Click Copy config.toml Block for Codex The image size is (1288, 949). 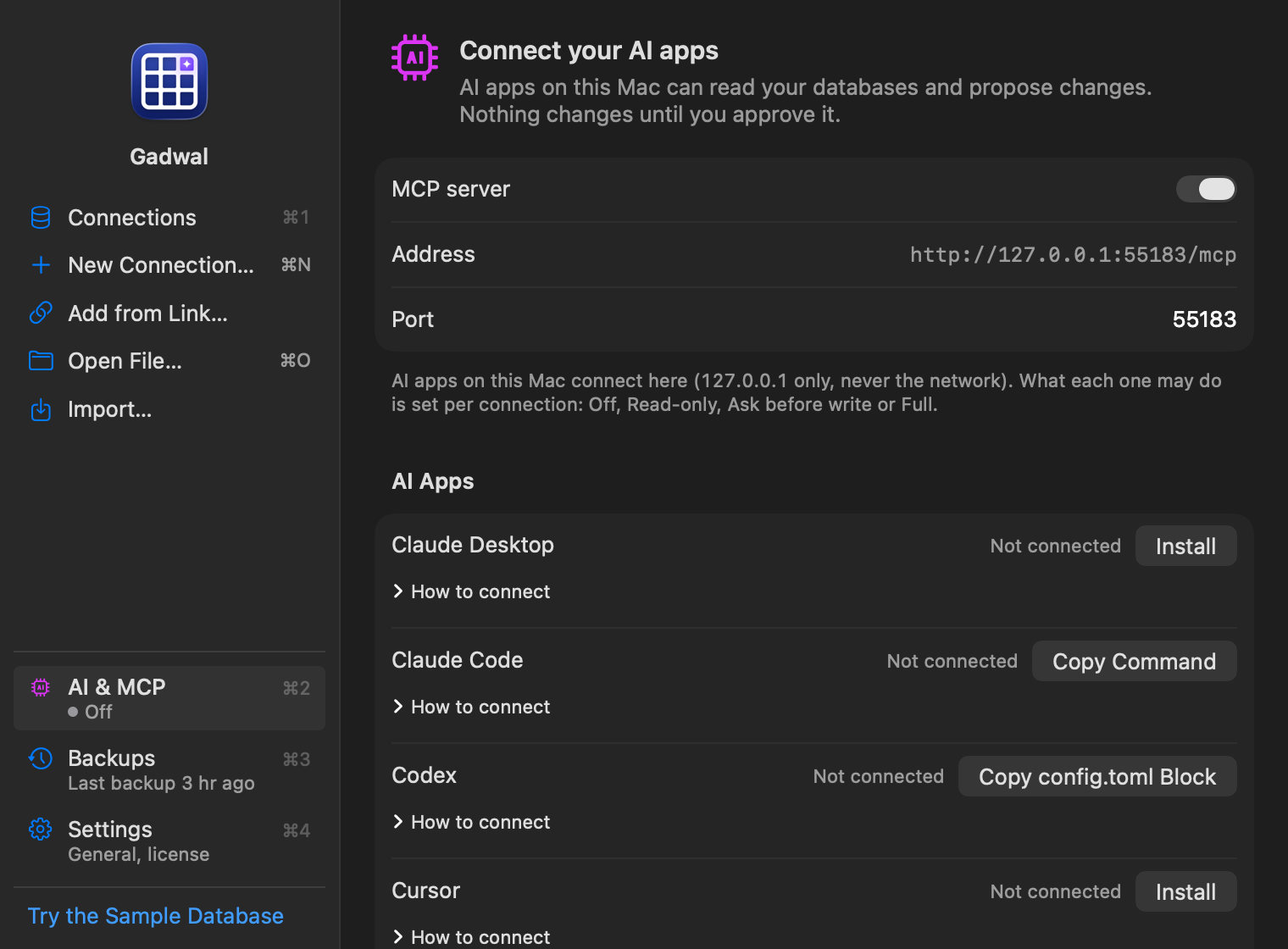[x=1097, y=776]
